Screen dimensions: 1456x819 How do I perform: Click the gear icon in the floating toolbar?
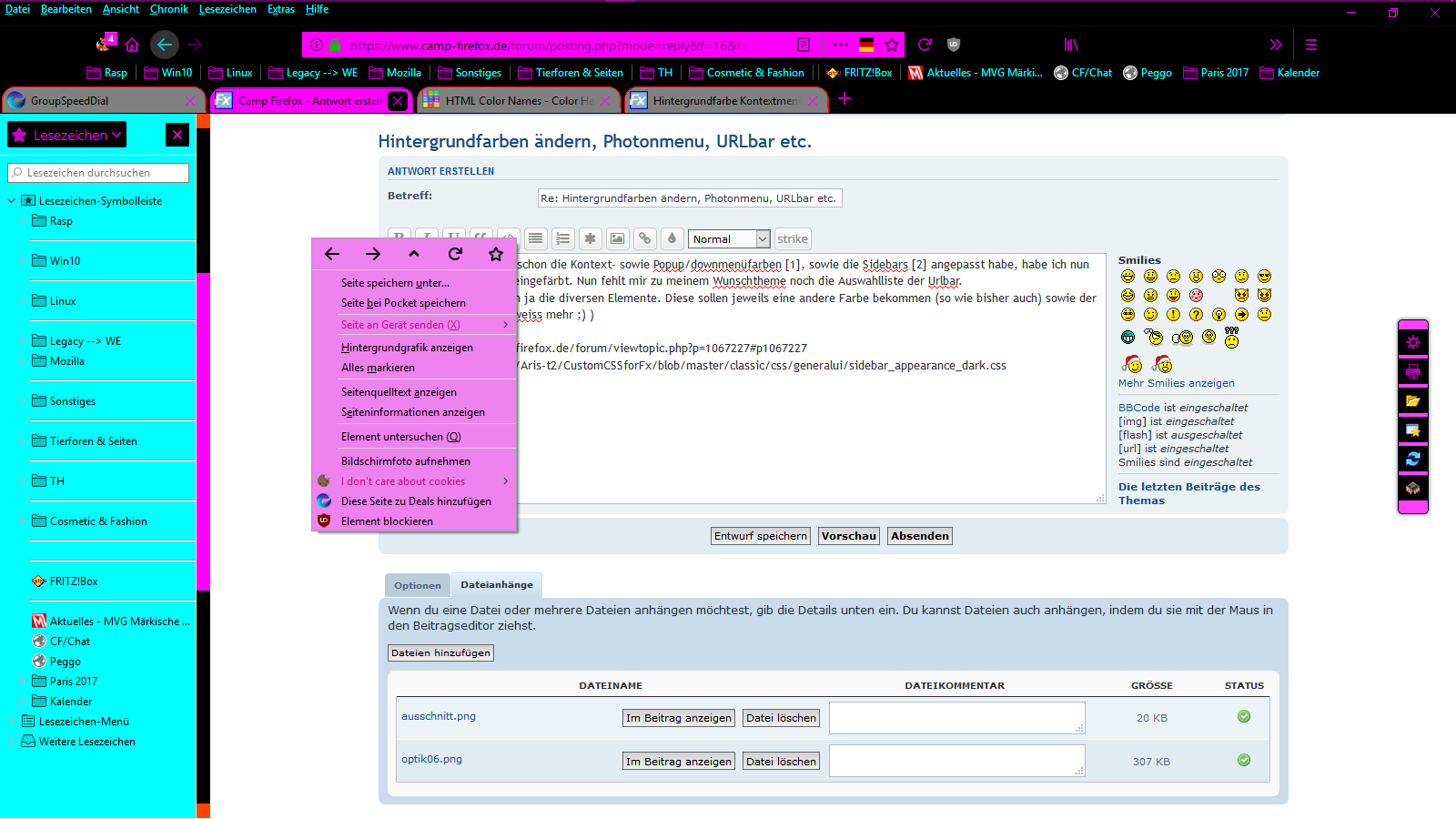(x=1413, y=342)
